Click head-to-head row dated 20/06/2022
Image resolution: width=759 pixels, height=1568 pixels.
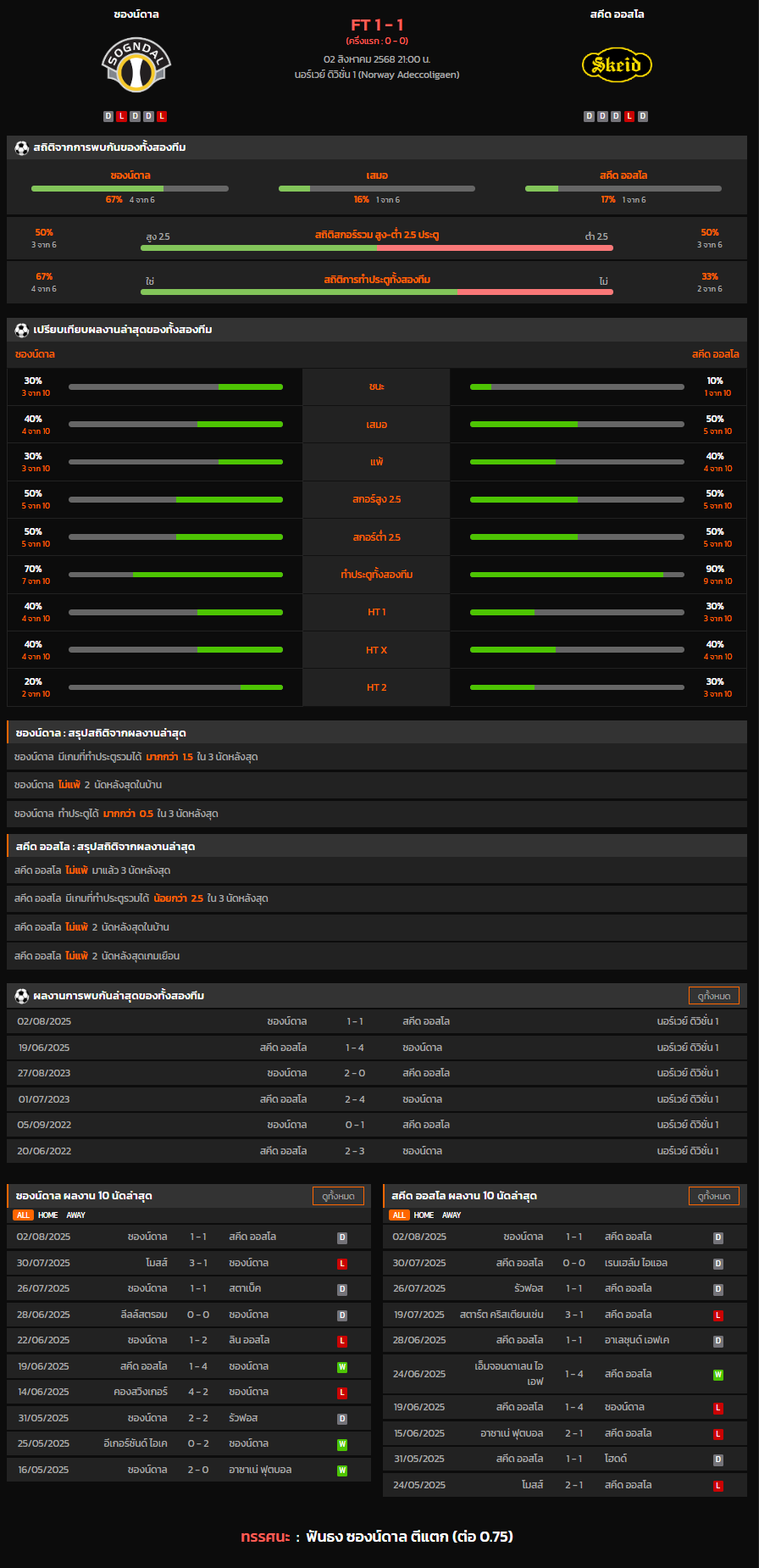pyautogui.click(x=377, y=1151)
